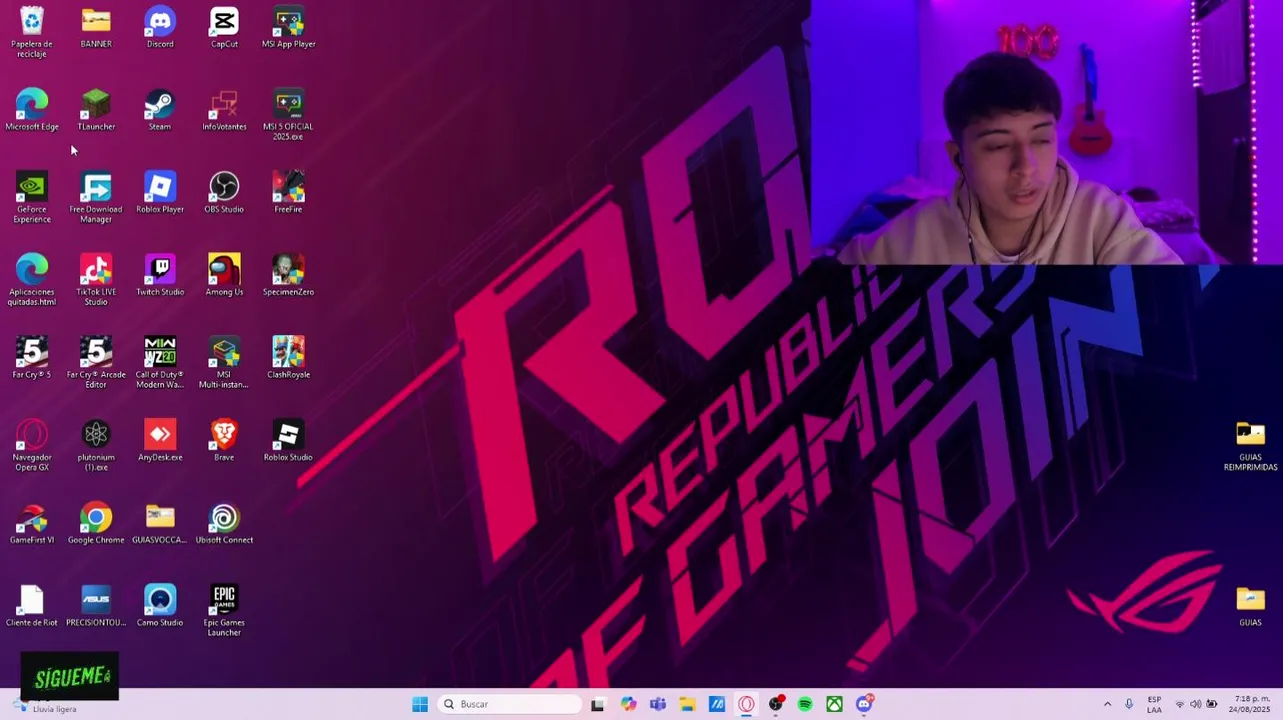Select the MSI App Player shortcut

point(288,28)
